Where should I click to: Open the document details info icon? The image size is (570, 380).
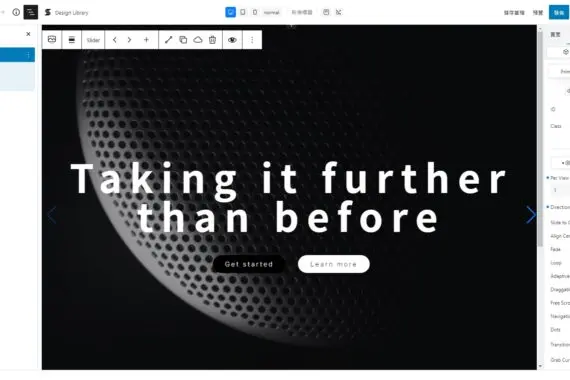click(16, 12)
